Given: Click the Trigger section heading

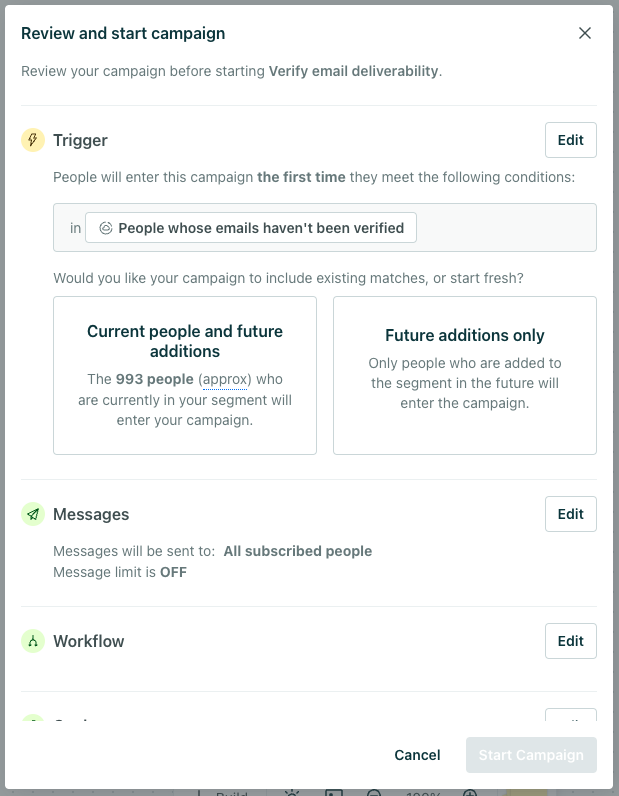Looking at the screenshot, I should [80, 140].
